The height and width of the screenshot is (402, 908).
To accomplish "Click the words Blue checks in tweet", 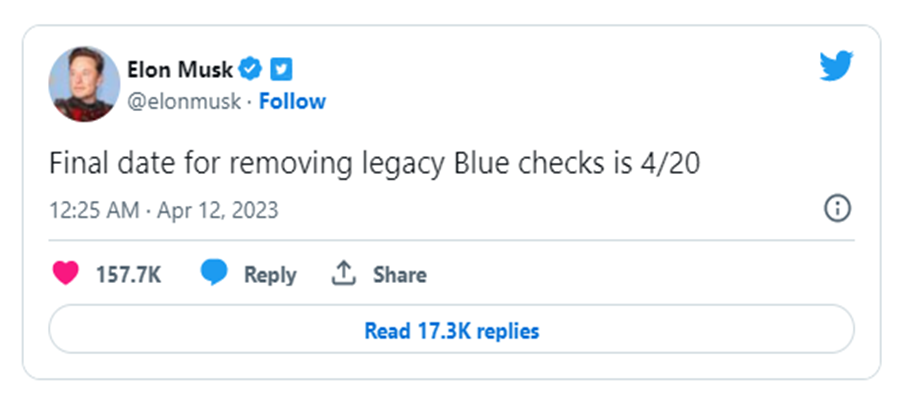I will click(x=533, y=162).
